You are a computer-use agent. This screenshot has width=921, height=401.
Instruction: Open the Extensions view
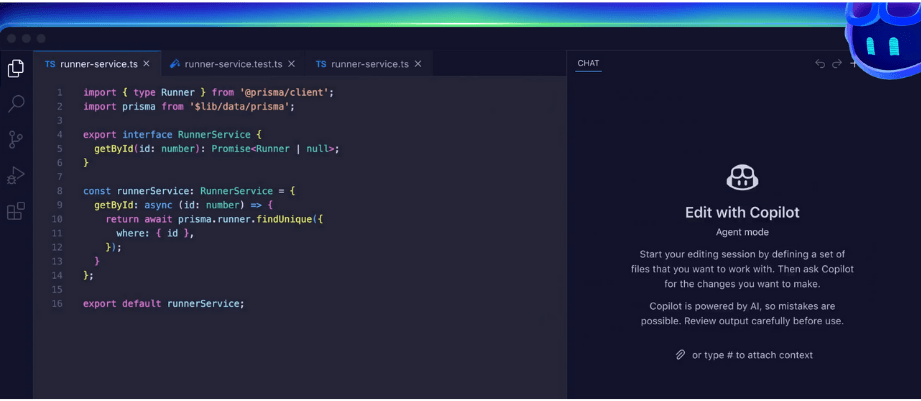[x=16, y=211]
